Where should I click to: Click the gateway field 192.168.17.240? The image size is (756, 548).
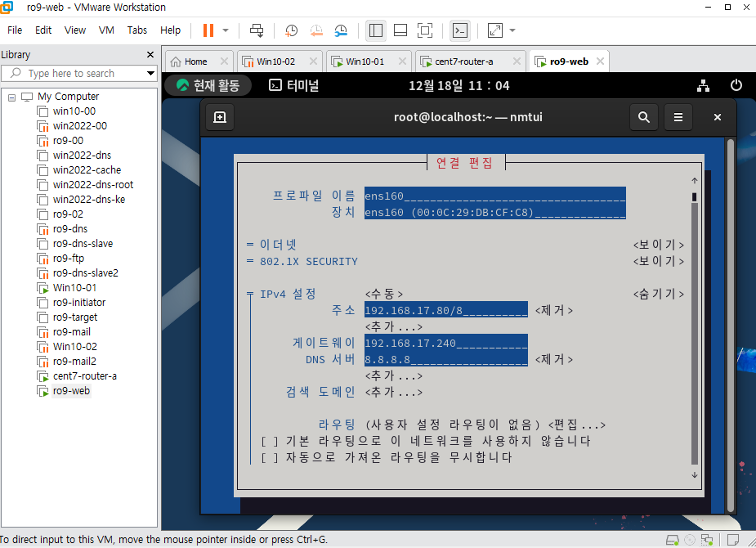pyautogui.click(x=446, y=343)
